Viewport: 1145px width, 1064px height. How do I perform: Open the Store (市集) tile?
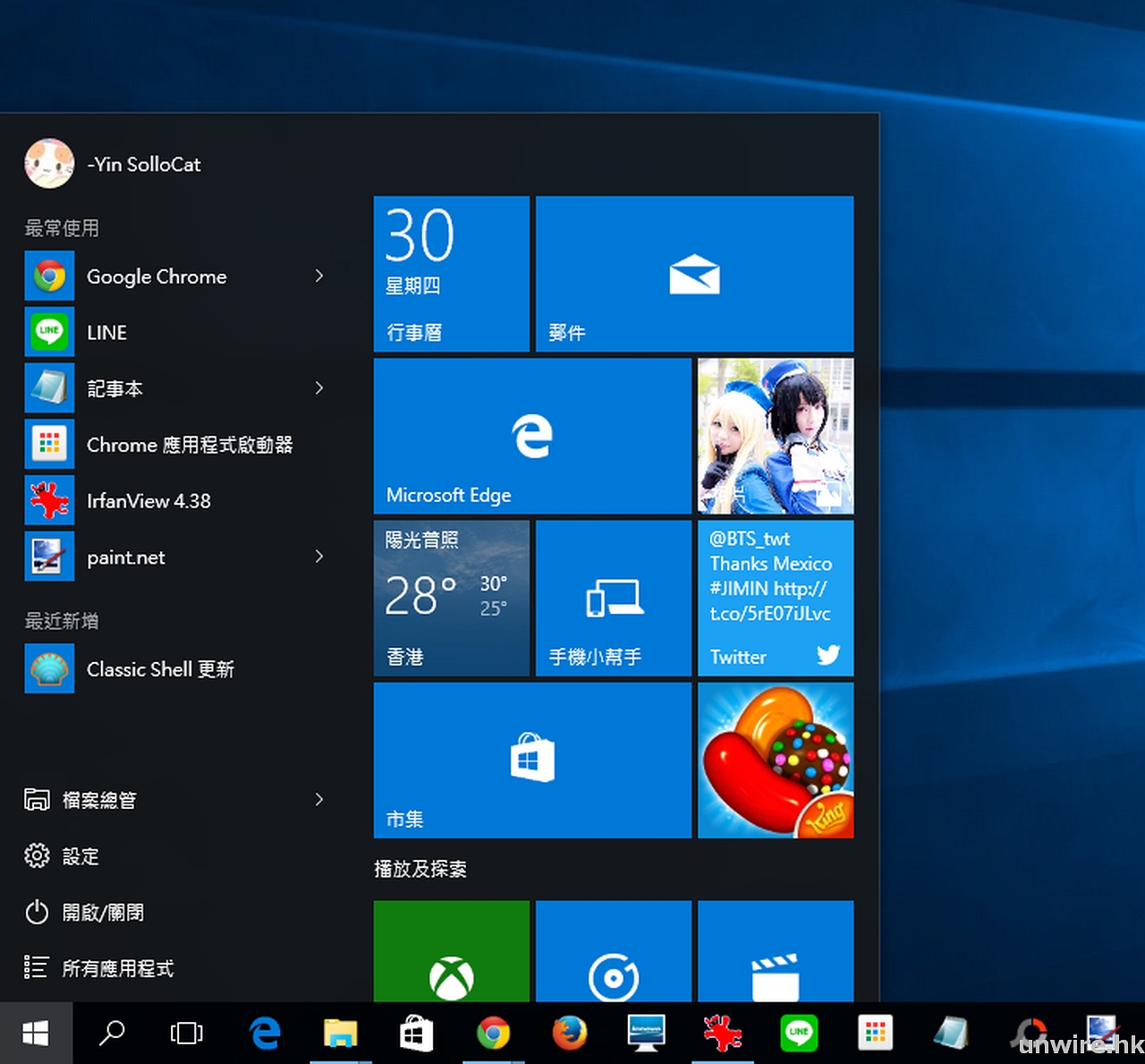click(532, 761)
